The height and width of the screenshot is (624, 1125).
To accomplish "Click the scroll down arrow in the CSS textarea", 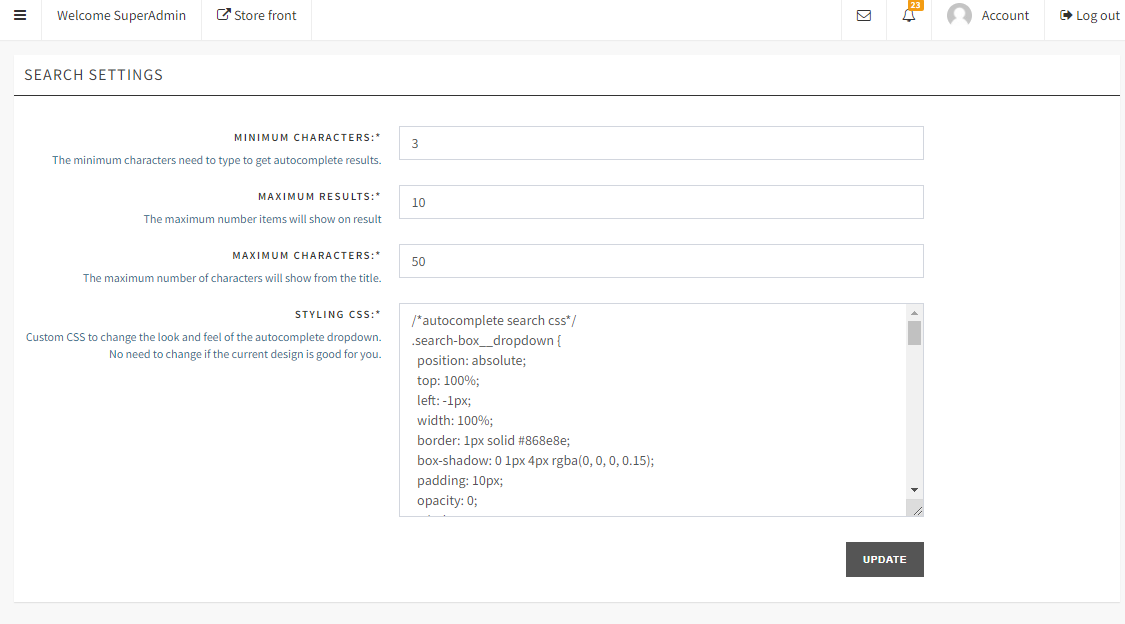I will (914, 489).
